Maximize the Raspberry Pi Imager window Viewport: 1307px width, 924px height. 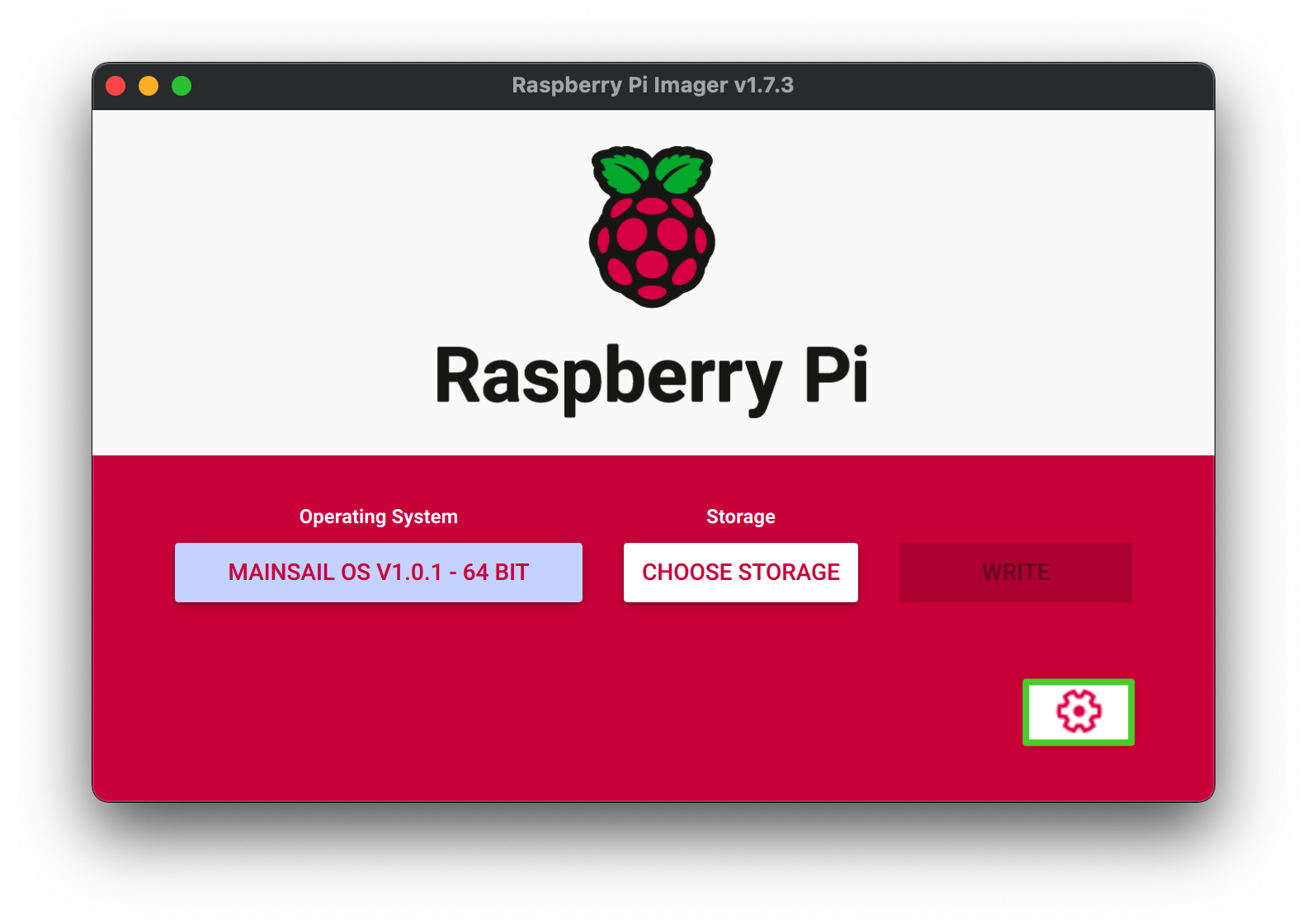[x=182, y=86]
